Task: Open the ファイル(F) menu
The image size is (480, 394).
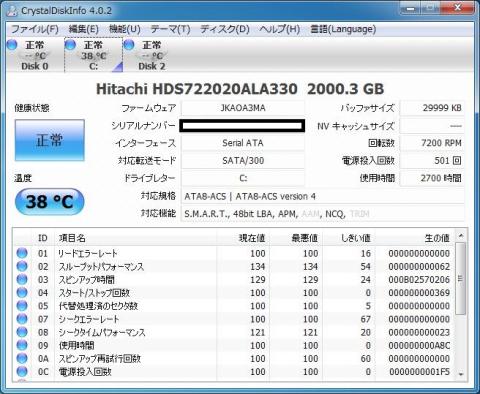Action: coord(35,29)
